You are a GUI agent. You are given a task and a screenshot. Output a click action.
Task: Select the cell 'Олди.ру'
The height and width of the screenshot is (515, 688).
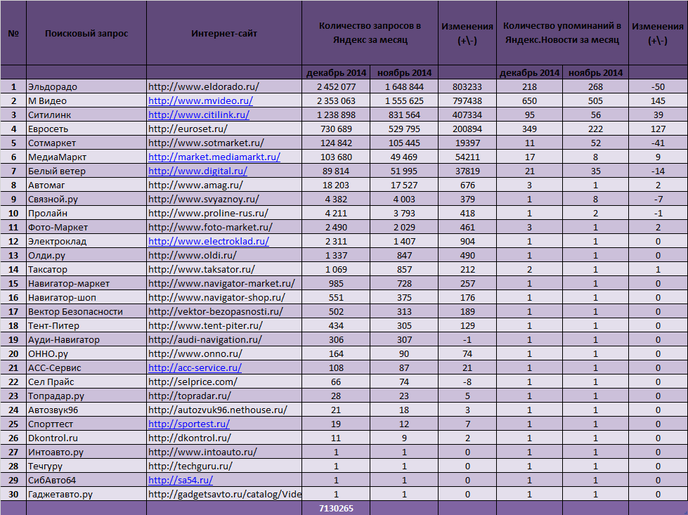coord(86,255)
